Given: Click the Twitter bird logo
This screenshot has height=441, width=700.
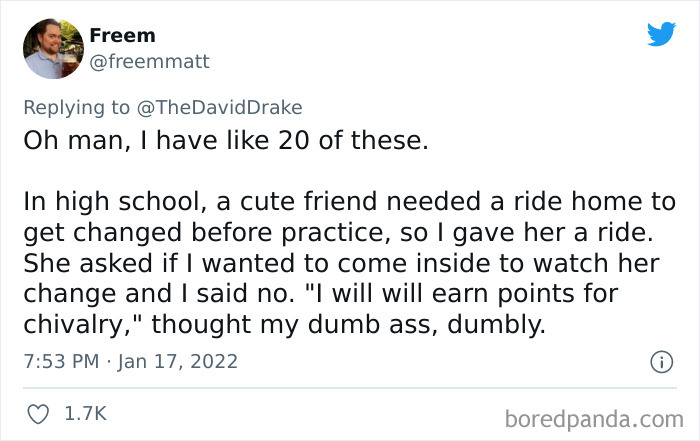Looking at the screenshot, I should [x=661, y=35].
